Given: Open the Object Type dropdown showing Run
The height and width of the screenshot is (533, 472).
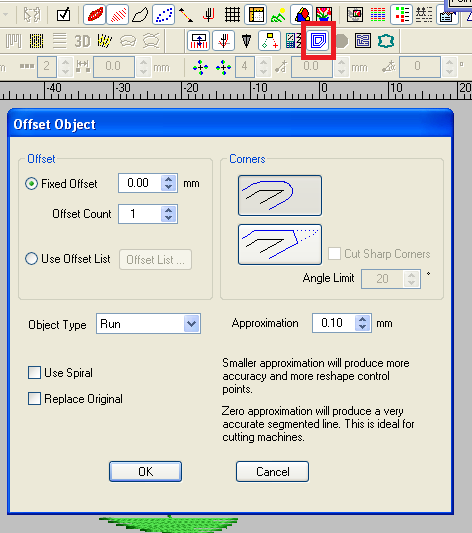Looking at the screenshot, I should tap(148, 324).
